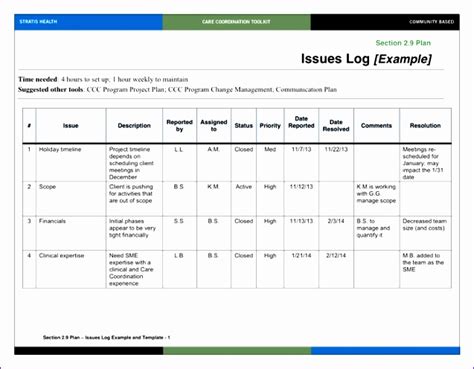Viewport: 474px width, 369px height.
Task: Click the 'A.M.' assigned to cell
Action: pyautogui.click(x=214, y=163)
